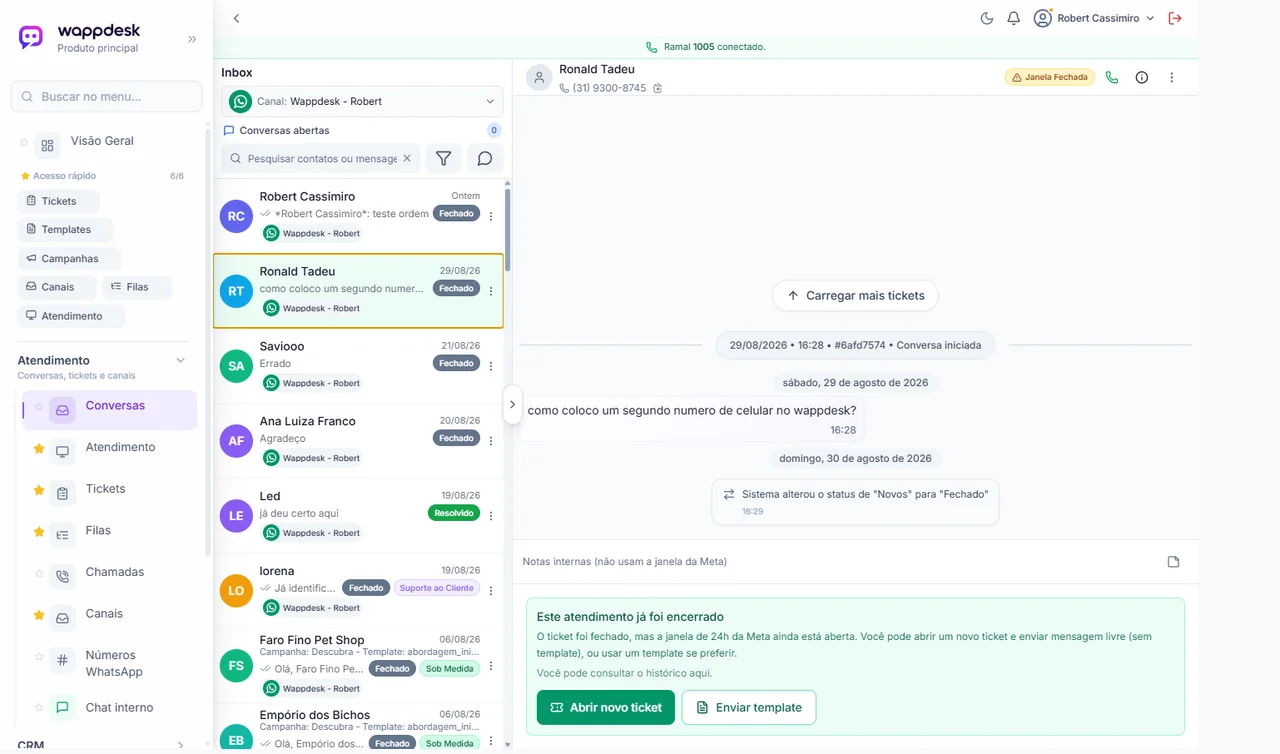1280x754 pixels.
Task: Unfavorite Tickets menu item star
Action: point(39,491)
